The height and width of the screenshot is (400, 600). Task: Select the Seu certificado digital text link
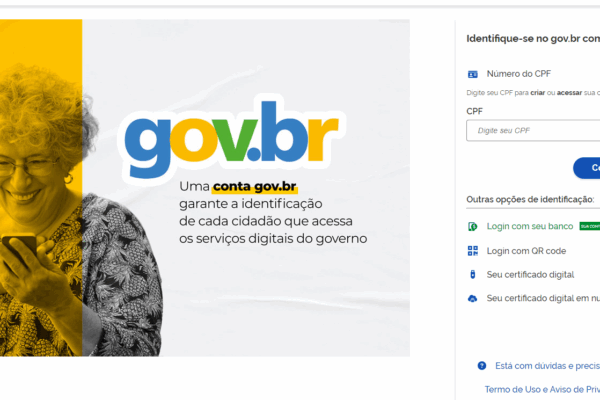pos(530,274)
